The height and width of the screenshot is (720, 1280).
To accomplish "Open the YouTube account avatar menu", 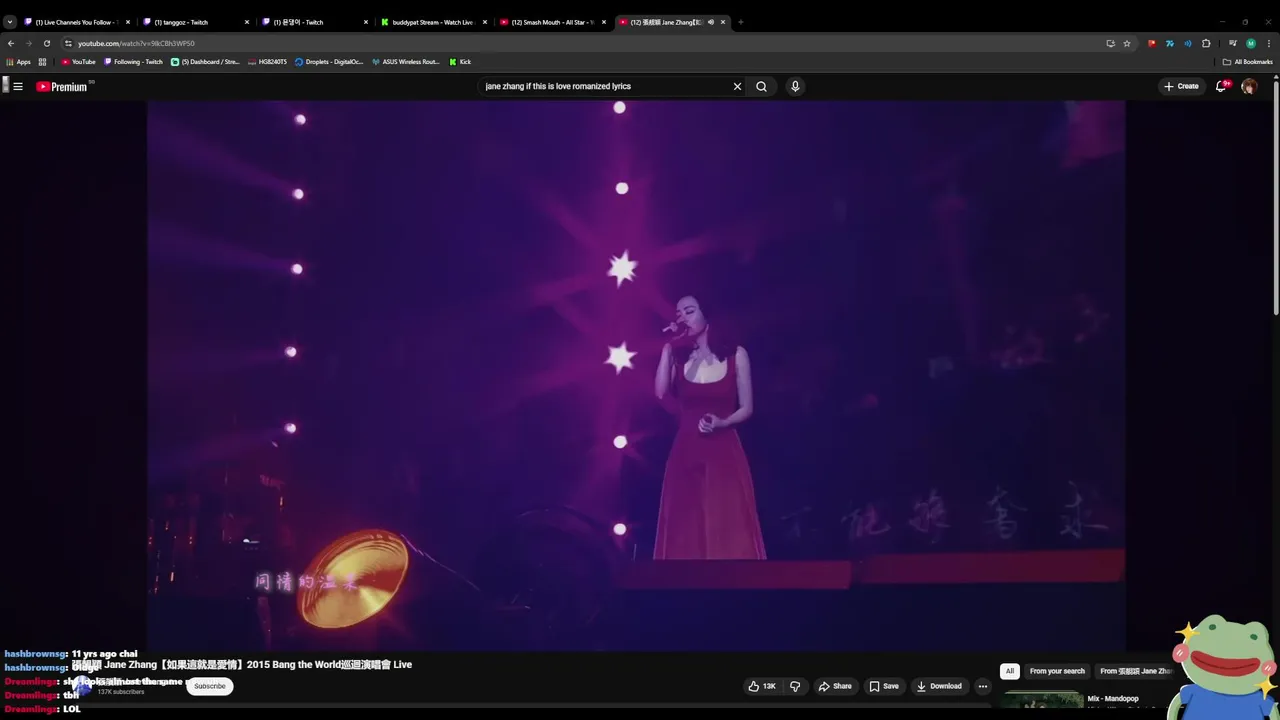I will 1248,86.
